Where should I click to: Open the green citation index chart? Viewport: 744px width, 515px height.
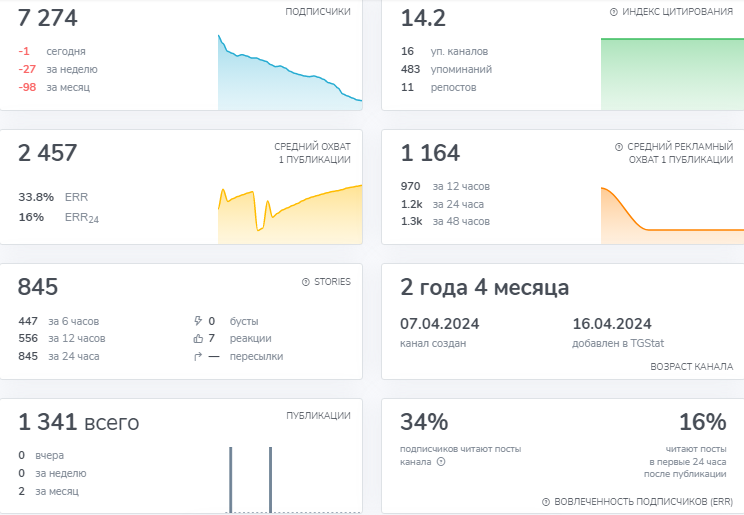point(672,74)
